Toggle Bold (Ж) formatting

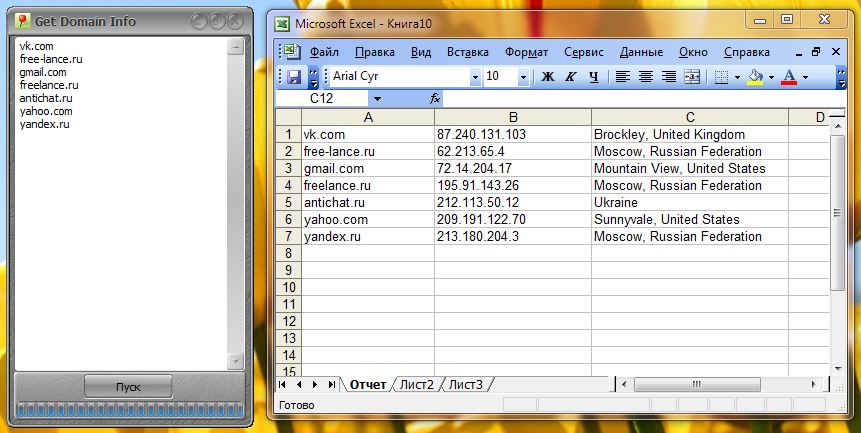click(547, 77)
